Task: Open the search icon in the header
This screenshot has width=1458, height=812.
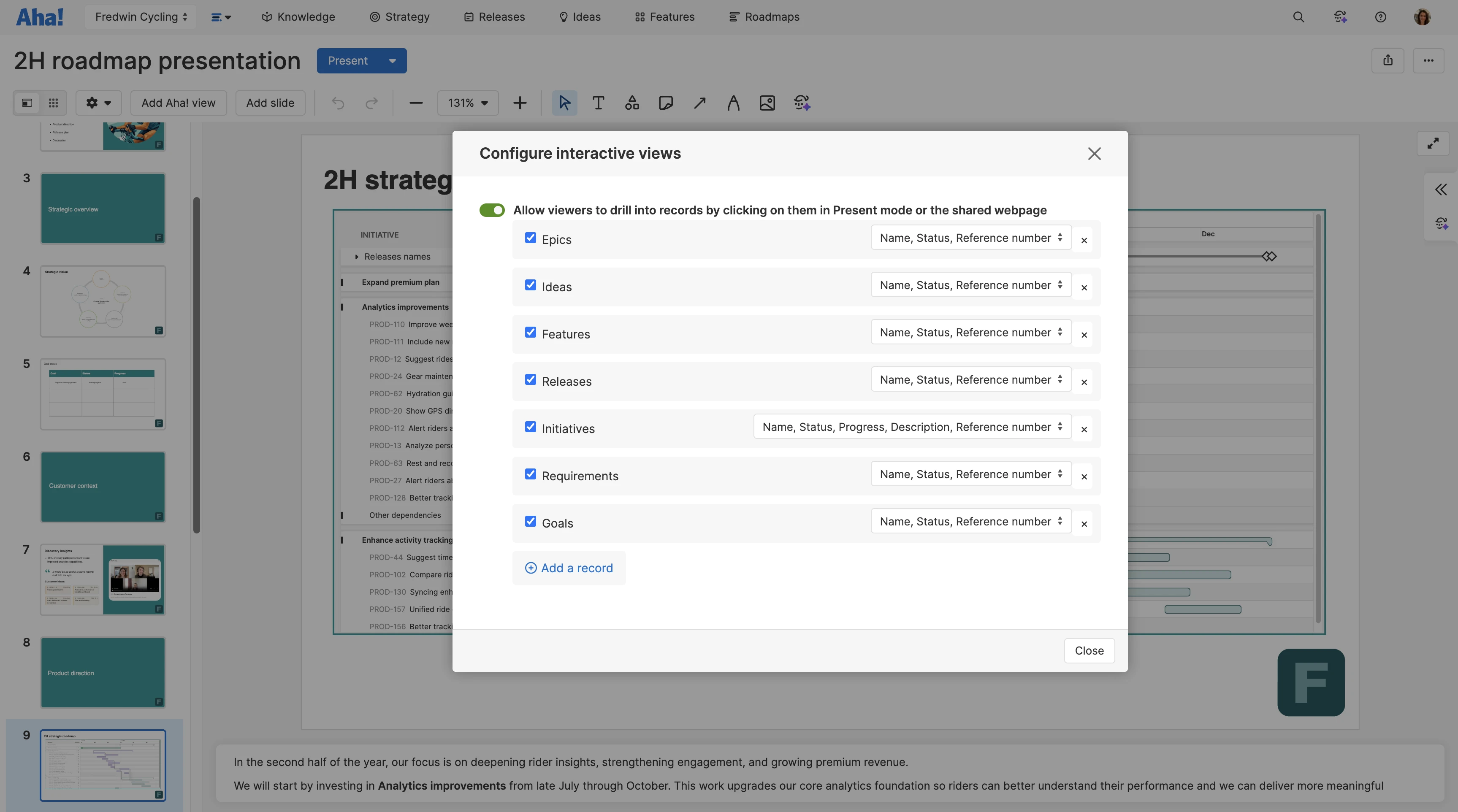Action: tap(1298, 17)
